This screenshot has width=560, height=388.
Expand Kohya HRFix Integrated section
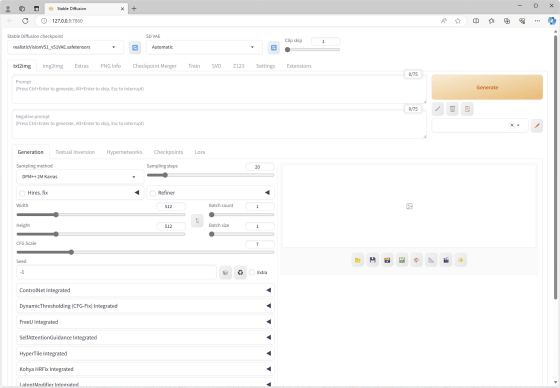[145, 369]
